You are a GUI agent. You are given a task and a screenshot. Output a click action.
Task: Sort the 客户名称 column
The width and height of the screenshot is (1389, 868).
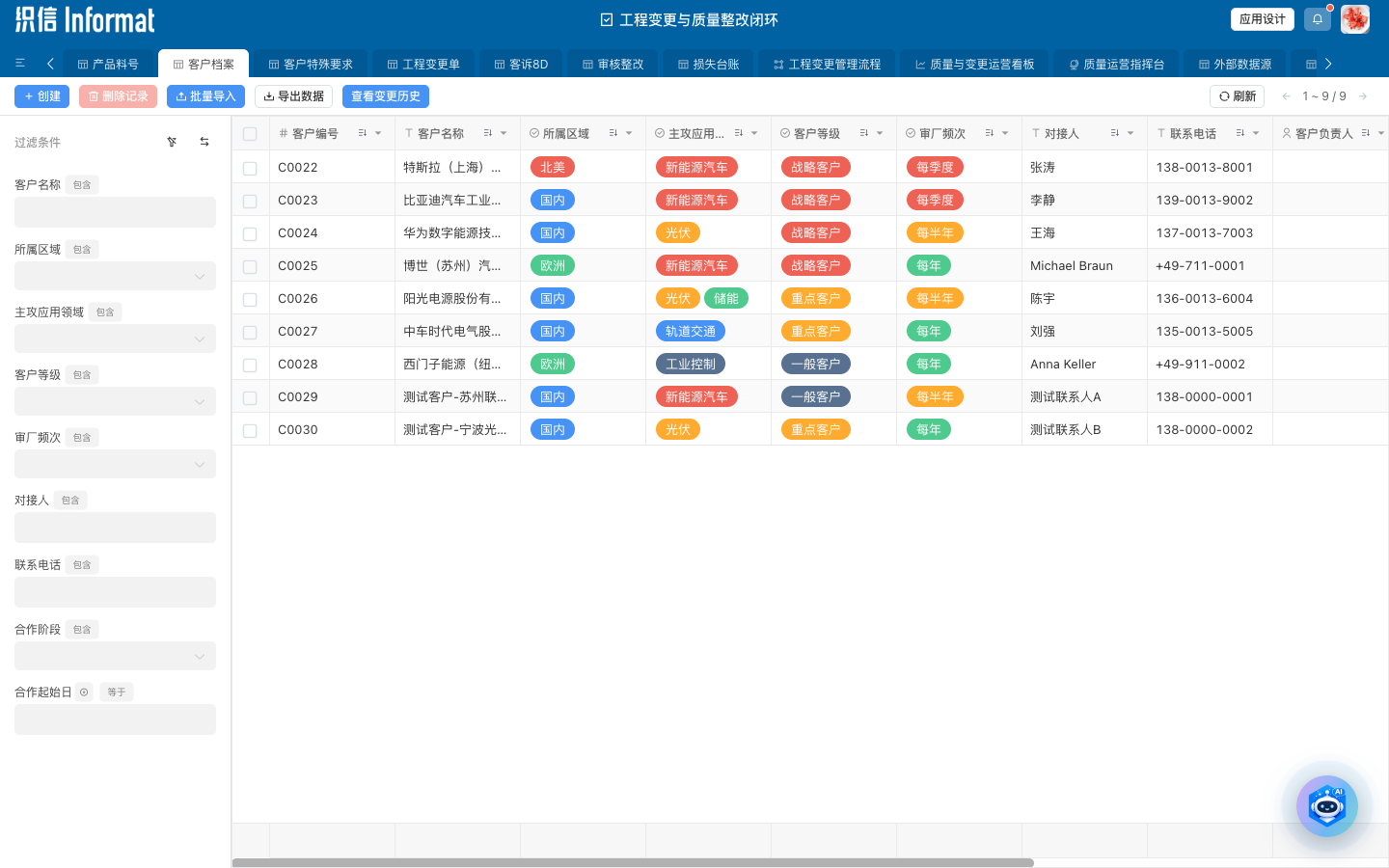(x=488, y=133)
